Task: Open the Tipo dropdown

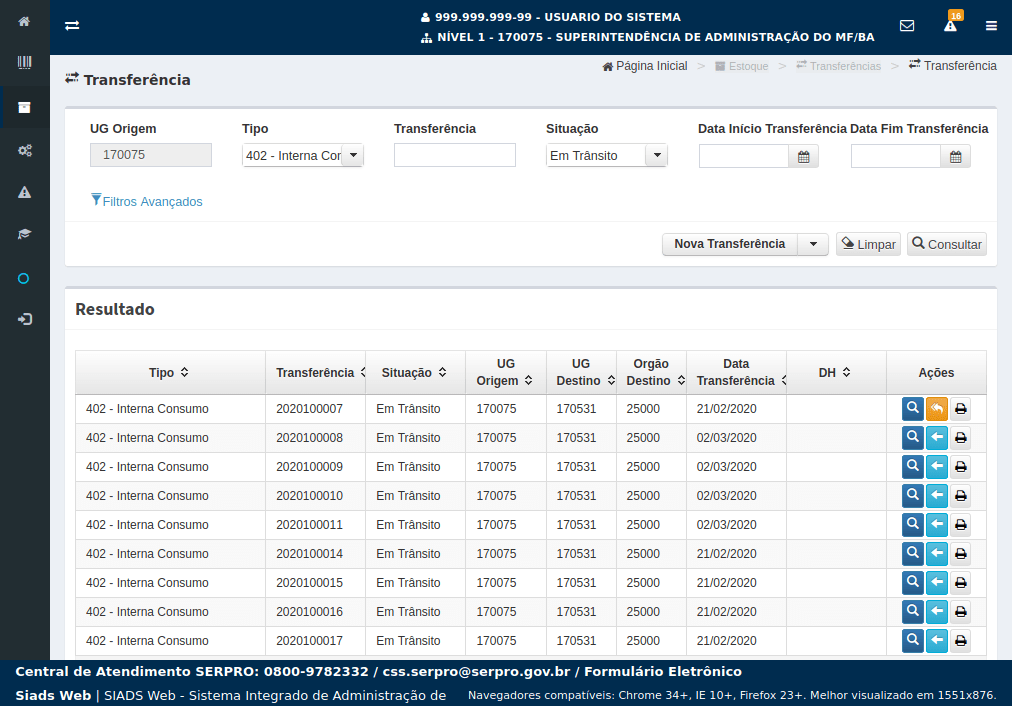Action: [303, 156]
